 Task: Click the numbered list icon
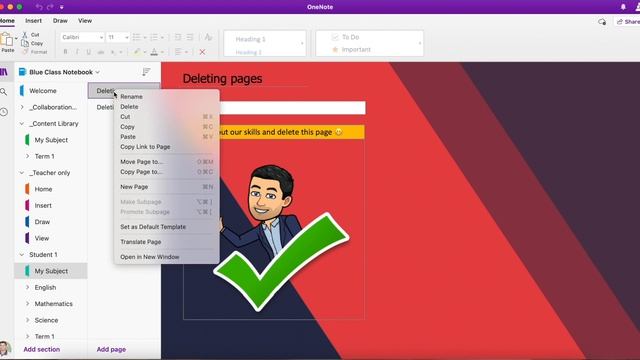point(154,38)
